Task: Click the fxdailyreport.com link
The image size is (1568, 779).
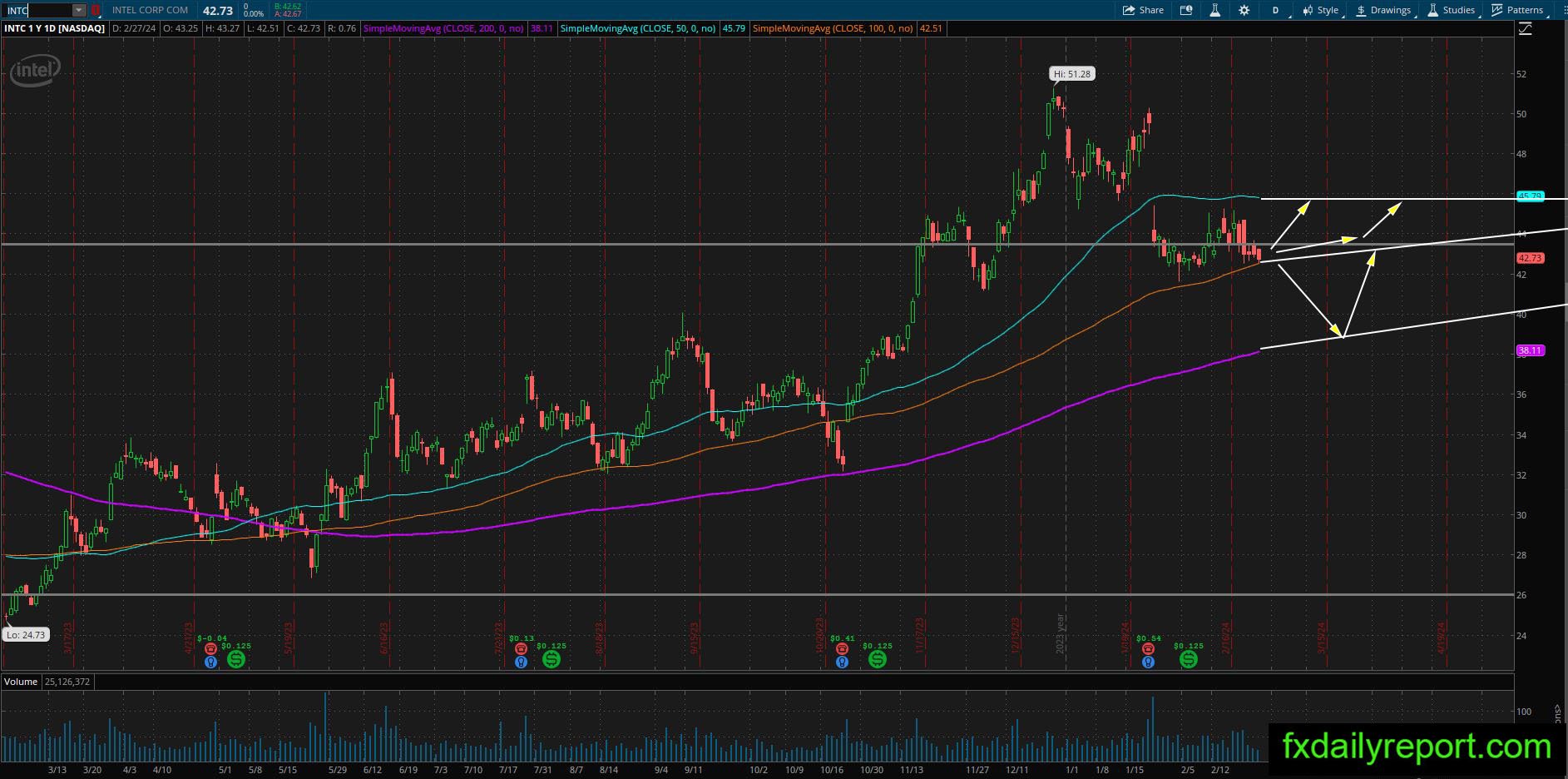Action: tap(1417, 747)
